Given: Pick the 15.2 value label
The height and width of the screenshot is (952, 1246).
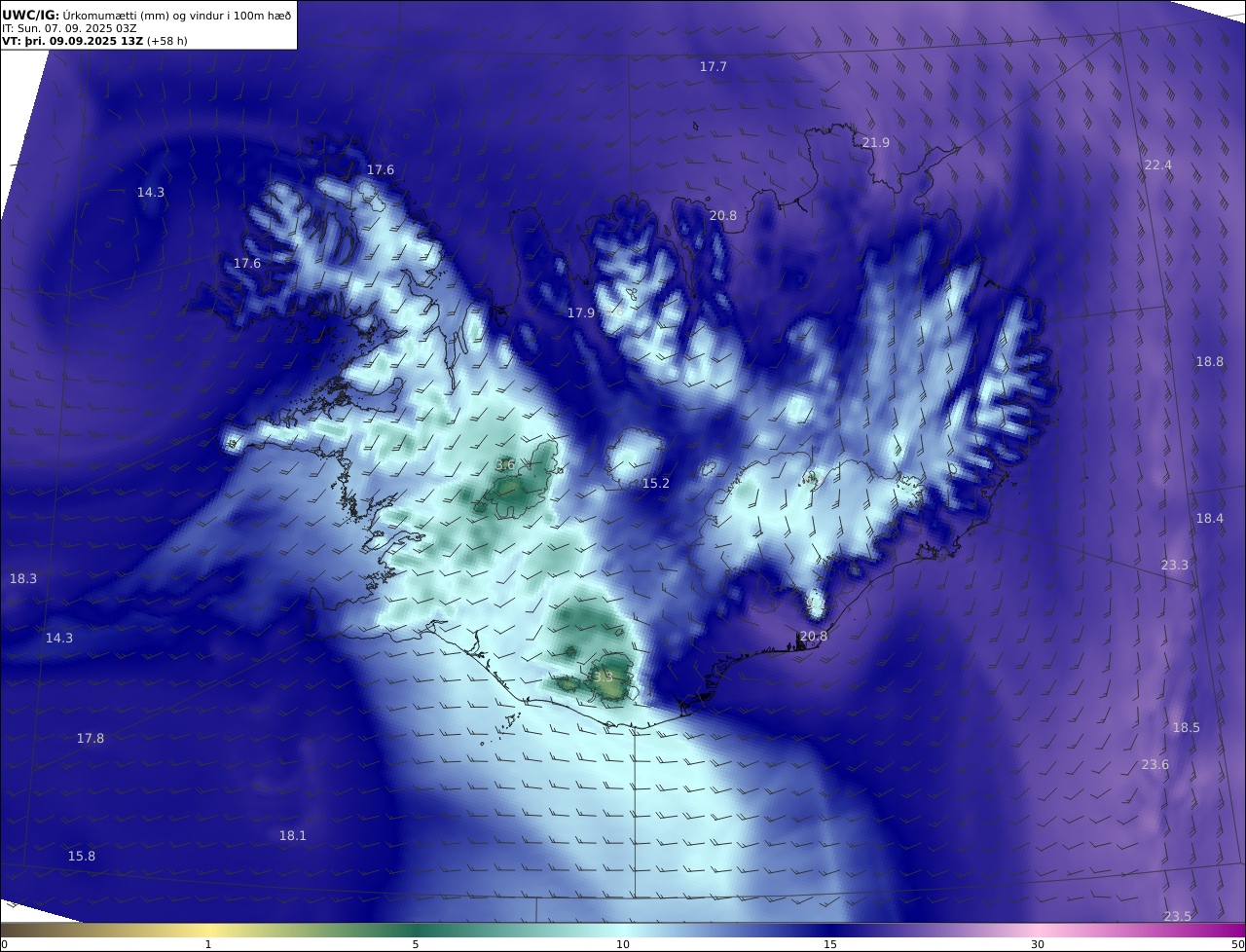Looking at the screenshot, I should coord(656,483).
